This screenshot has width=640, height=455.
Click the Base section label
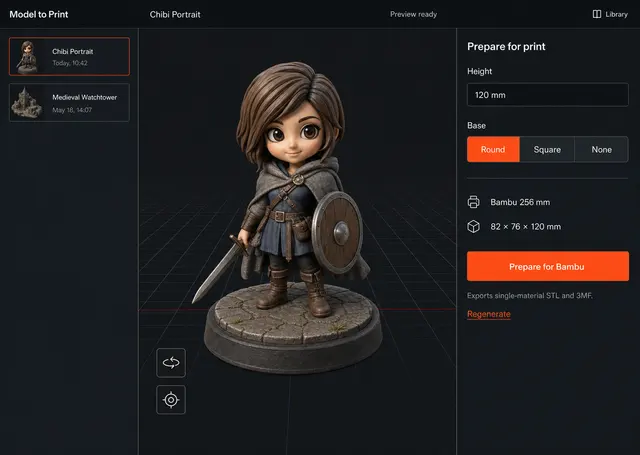(476, 125)
